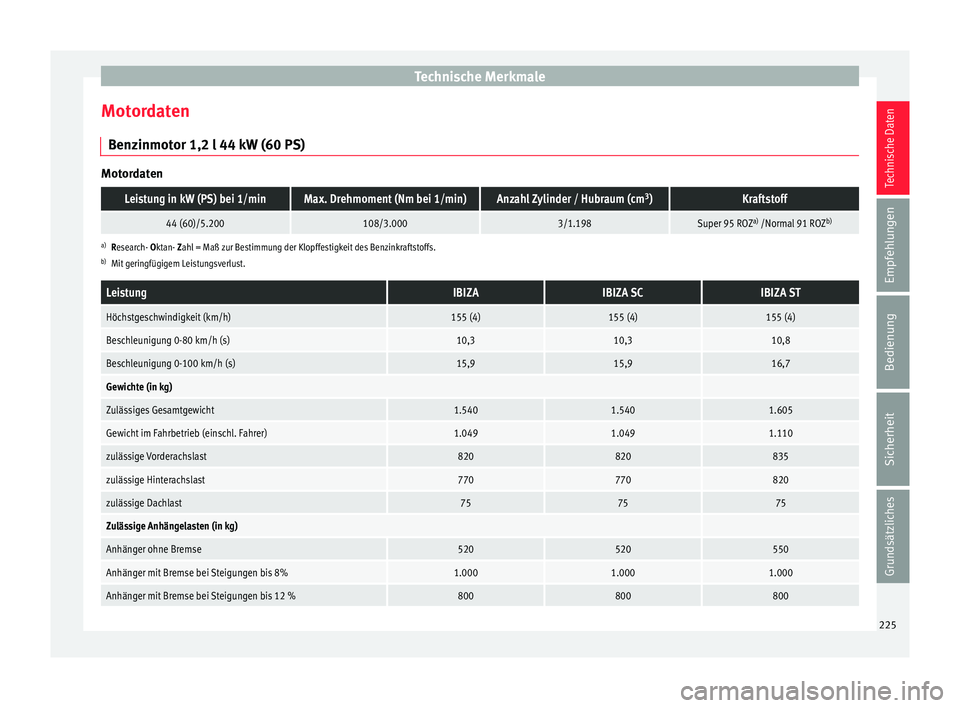Click IBIZA ST Gesamtgewicht value 1.605

click(x=781, y=410)
